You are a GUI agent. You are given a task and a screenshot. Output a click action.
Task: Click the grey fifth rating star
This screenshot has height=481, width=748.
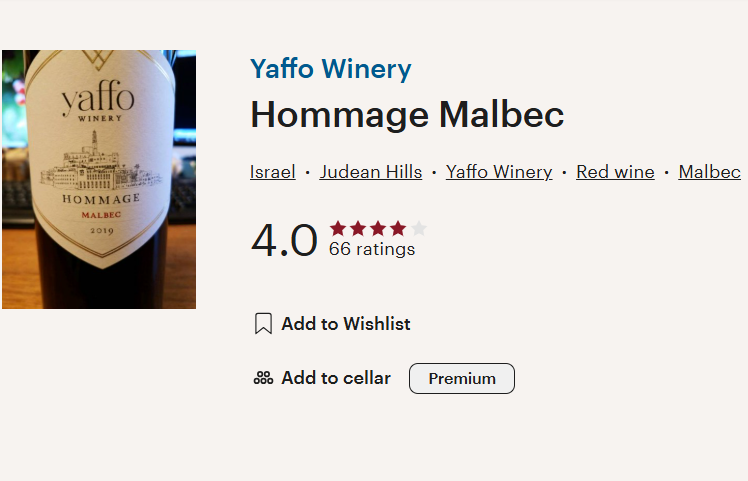pyautogui.click(x=418, y=228)
